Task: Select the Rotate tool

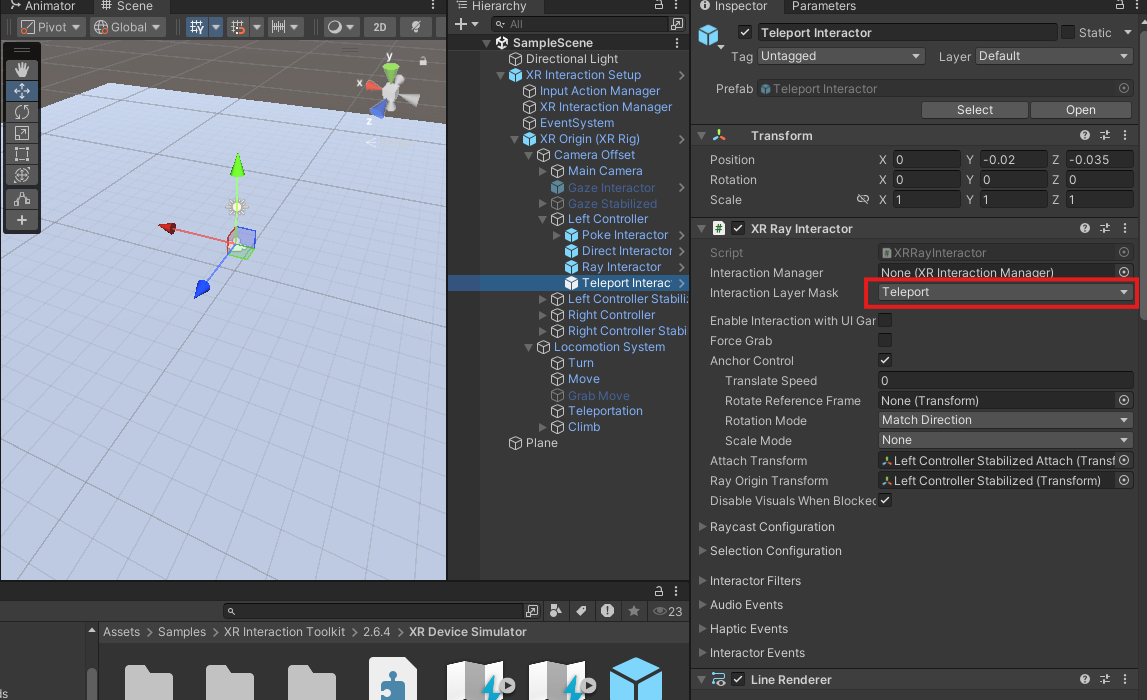Action: (22, 112)
